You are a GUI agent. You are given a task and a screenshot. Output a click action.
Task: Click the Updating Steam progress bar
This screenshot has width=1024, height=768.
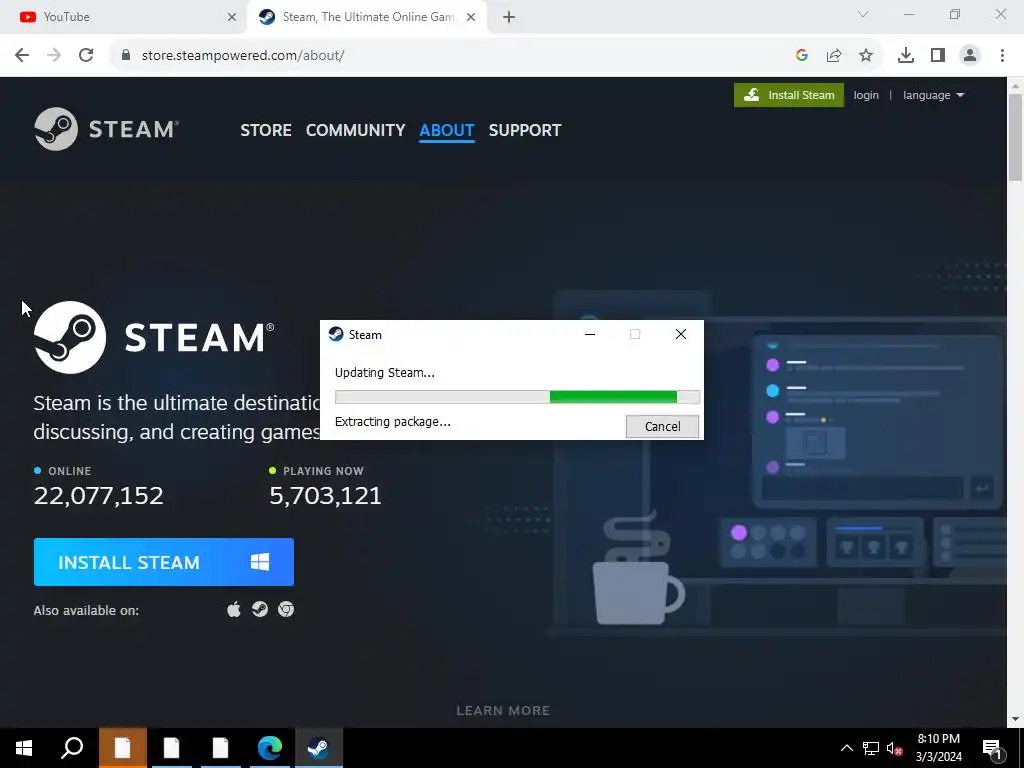[x=517, y=396]
